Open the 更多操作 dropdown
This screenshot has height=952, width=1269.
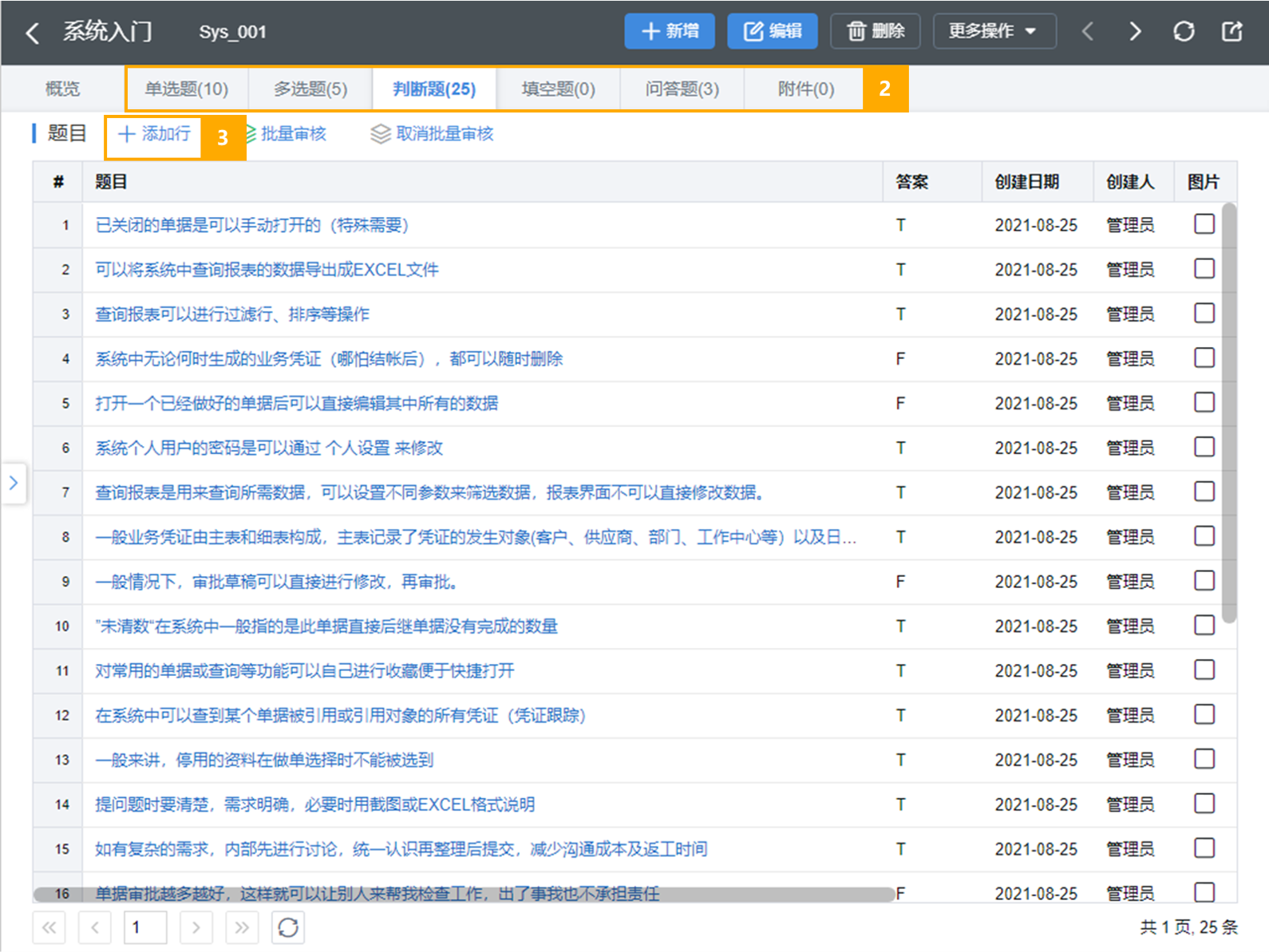click(995, 31)
